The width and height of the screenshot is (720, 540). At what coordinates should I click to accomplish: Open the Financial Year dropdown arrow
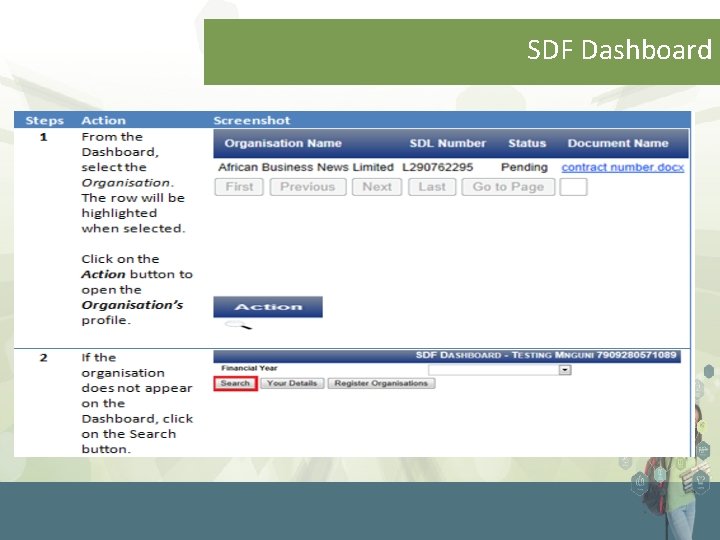(x=565, y=370)
